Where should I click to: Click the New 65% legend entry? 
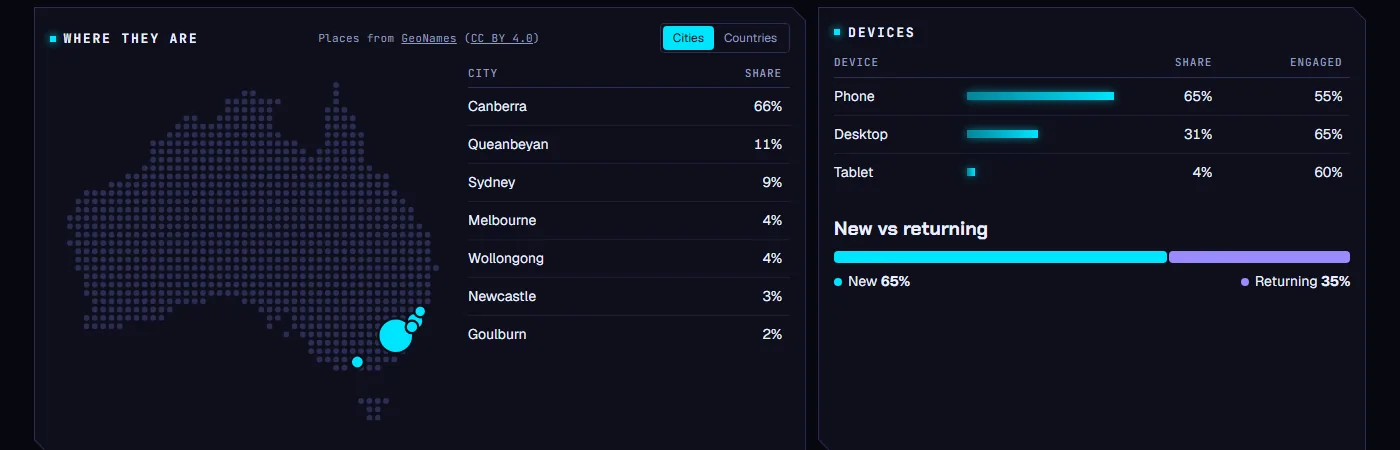pyautogui.click(x=872, y=282)
